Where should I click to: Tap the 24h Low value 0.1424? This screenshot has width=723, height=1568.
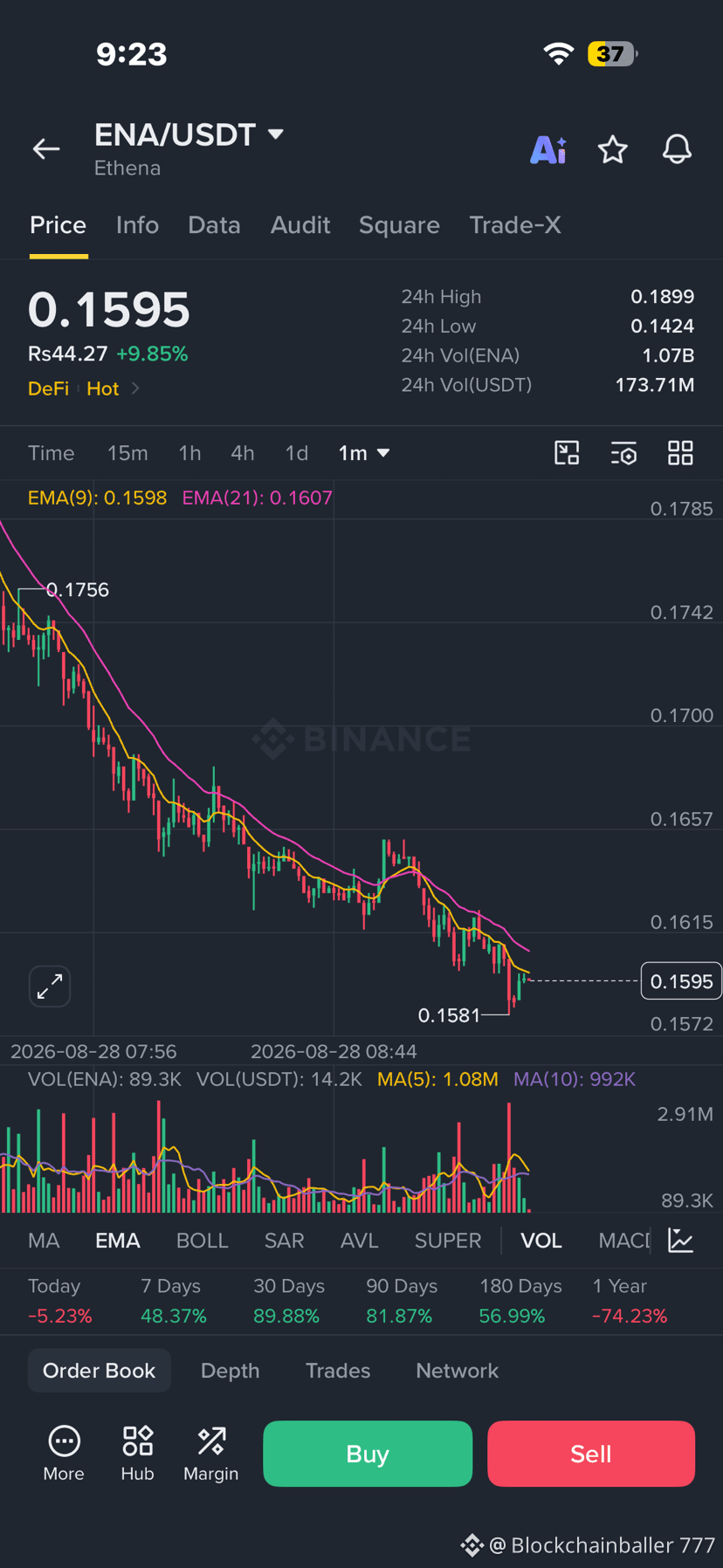662,327
